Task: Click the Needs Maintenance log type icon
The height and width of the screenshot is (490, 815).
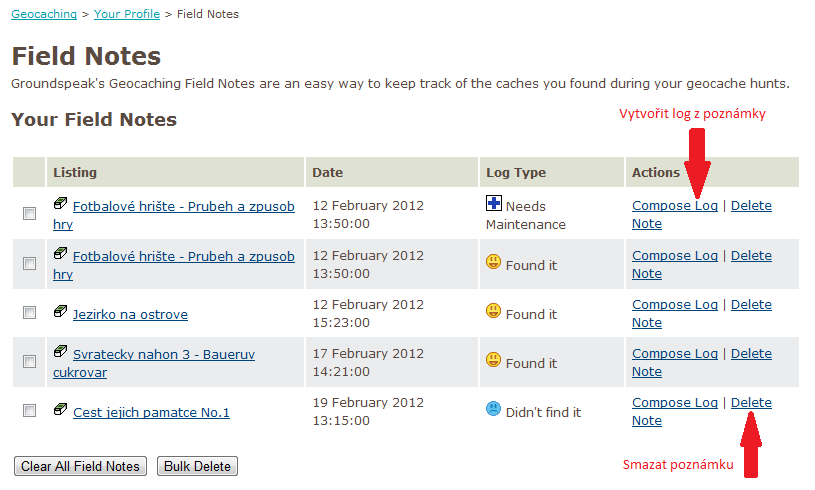Action: pos(493,204)
